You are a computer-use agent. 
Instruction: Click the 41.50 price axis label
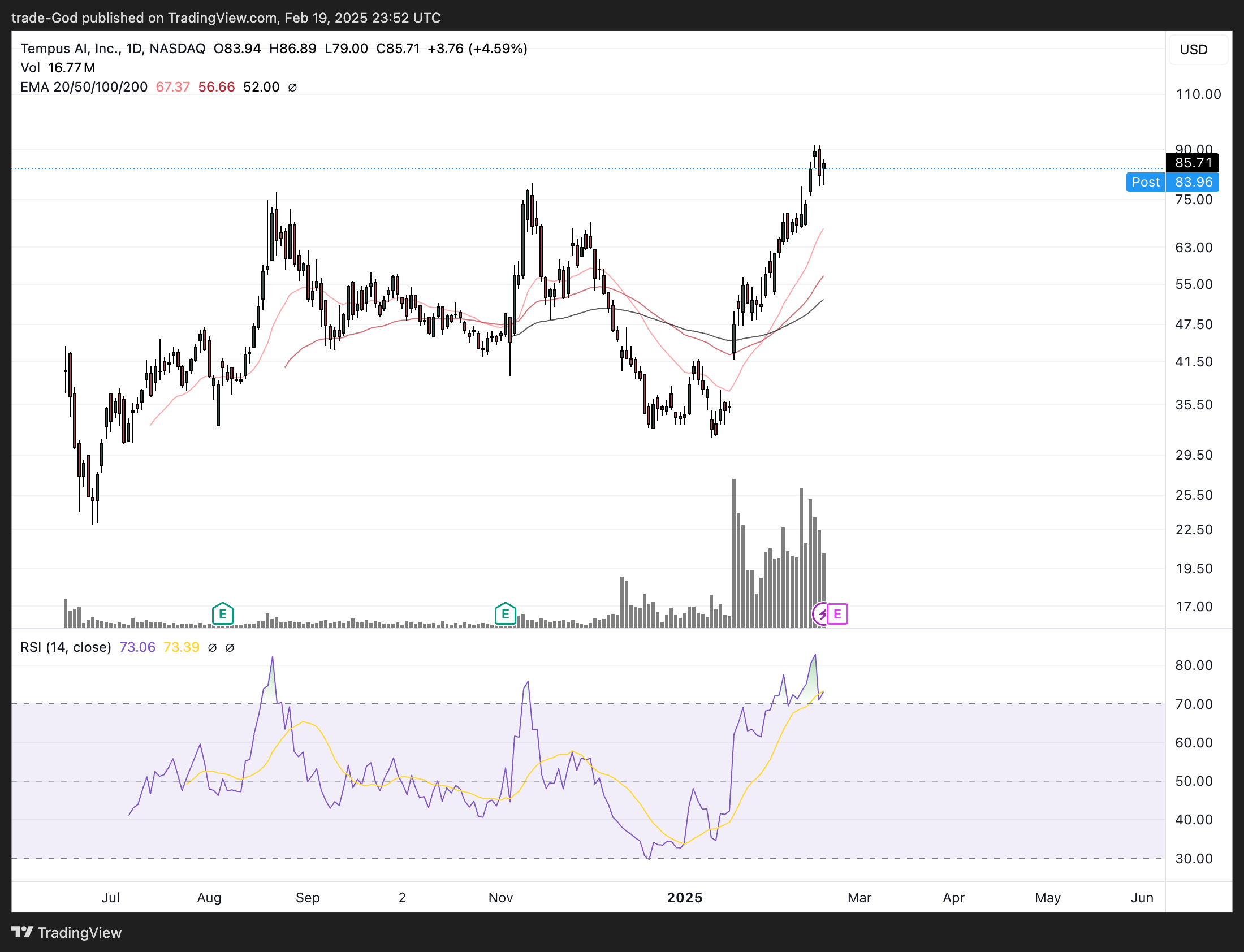click(x=1194, y=362)
